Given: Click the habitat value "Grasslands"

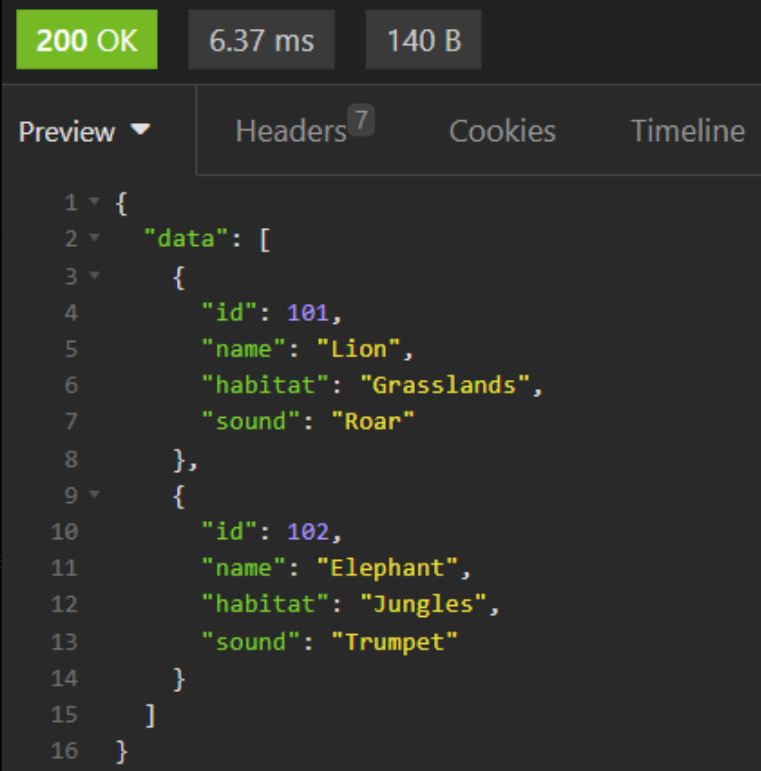Looking at the screenshot, I should [x=445, y=385].
